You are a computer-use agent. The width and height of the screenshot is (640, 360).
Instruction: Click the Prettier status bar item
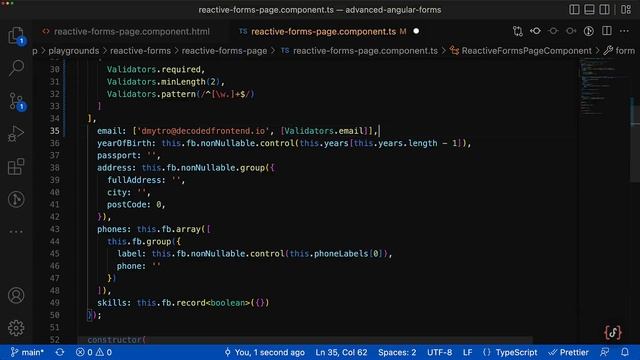click(x=568, y=352)
